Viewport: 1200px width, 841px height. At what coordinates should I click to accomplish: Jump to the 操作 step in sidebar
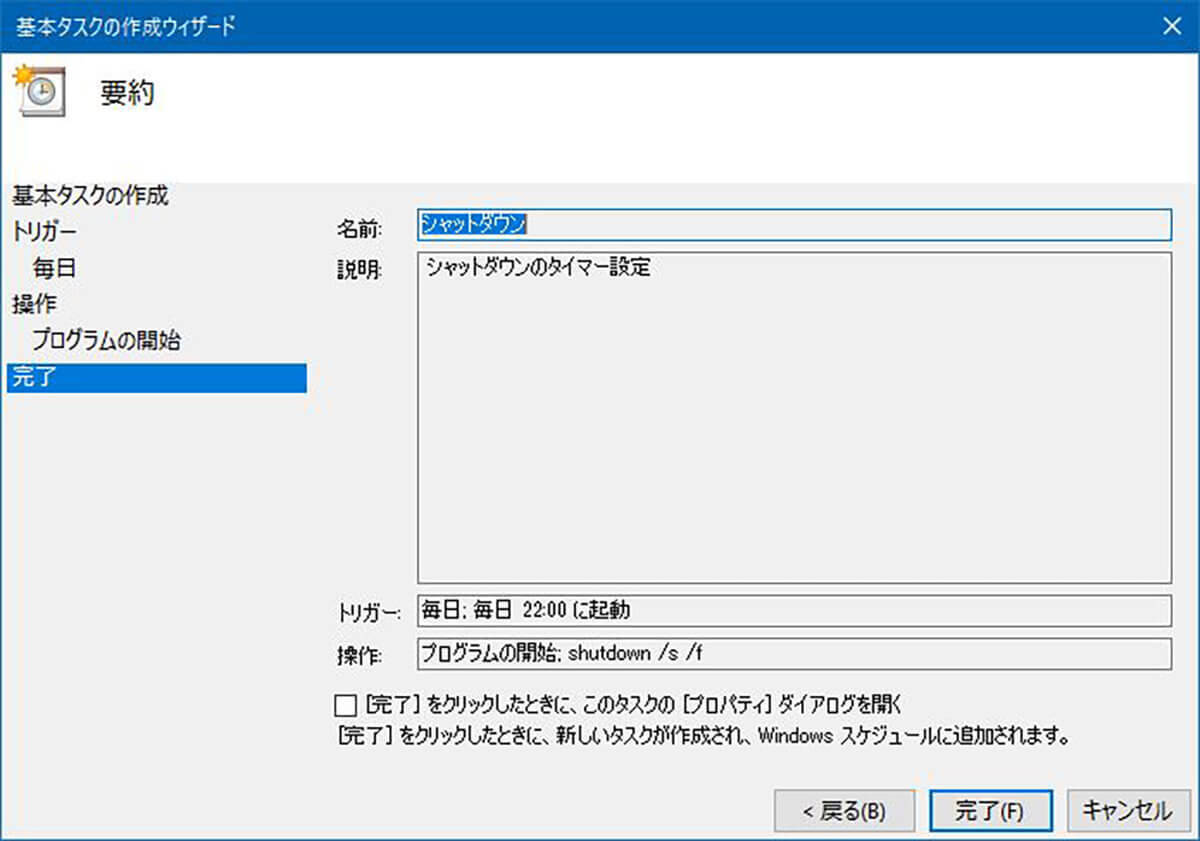click(34, 304)
